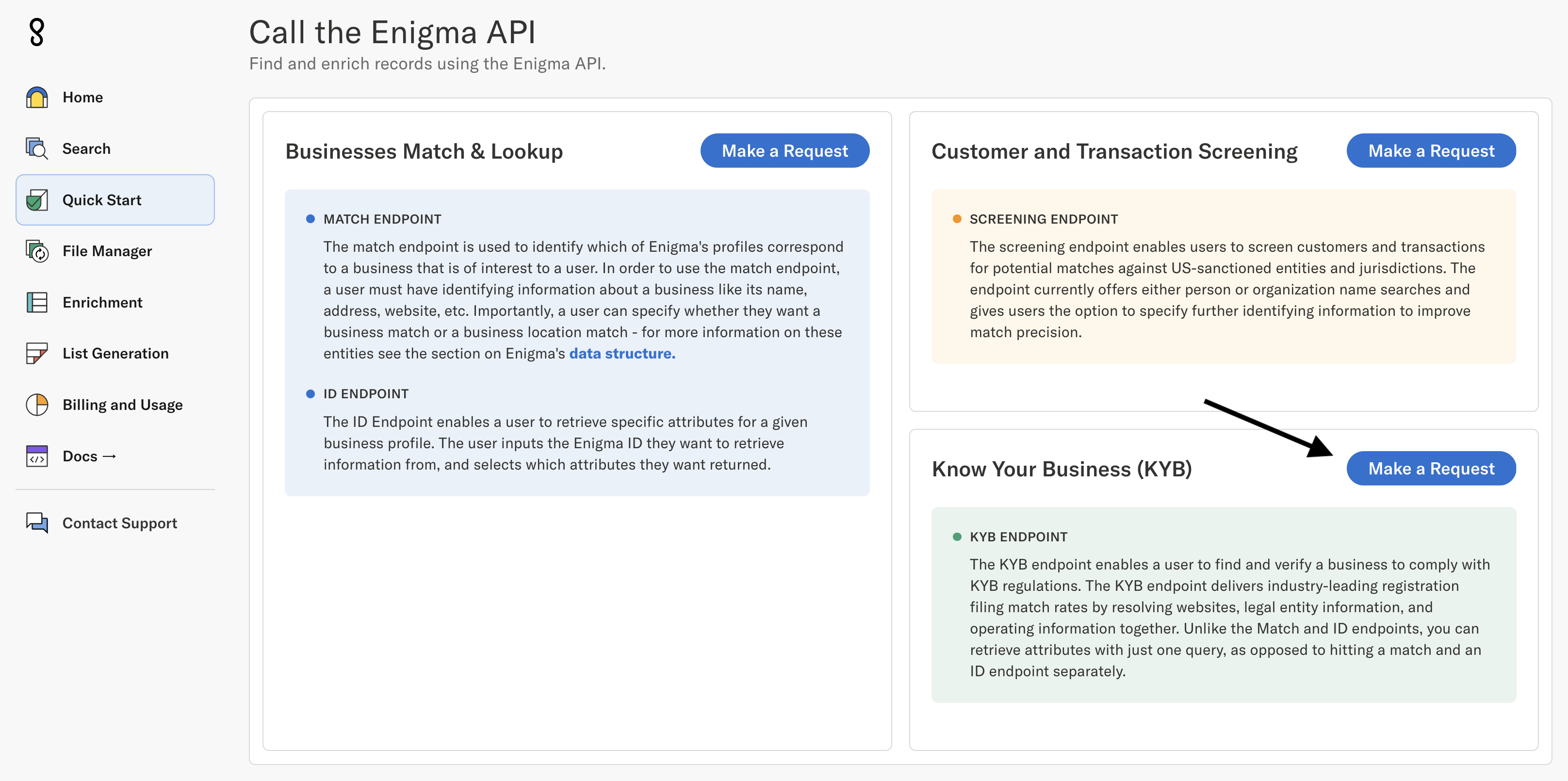
Task: Click the Contact Support chat icon
Action: pyautogui.click(x=36, y=523)
